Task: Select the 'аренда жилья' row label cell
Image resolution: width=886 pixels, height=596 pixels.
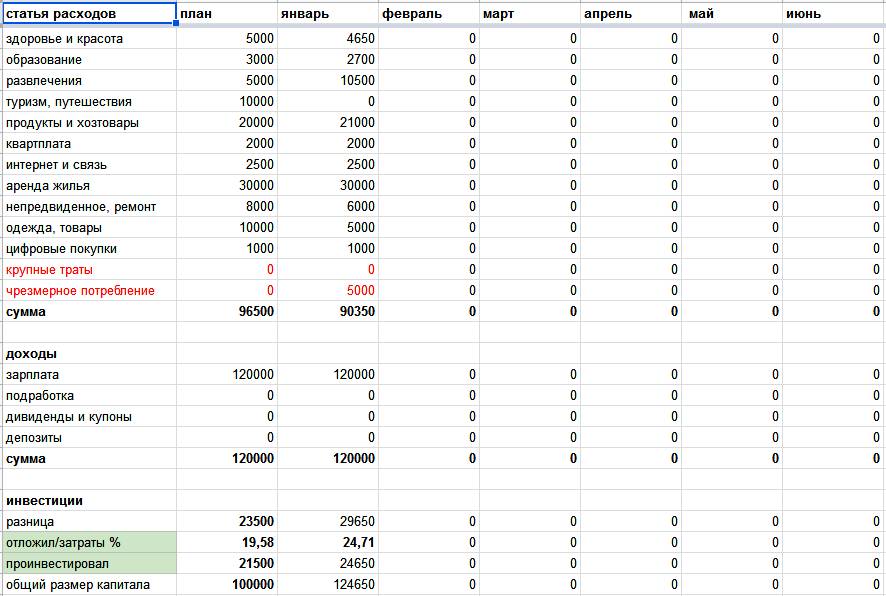Action: (88, 186)
